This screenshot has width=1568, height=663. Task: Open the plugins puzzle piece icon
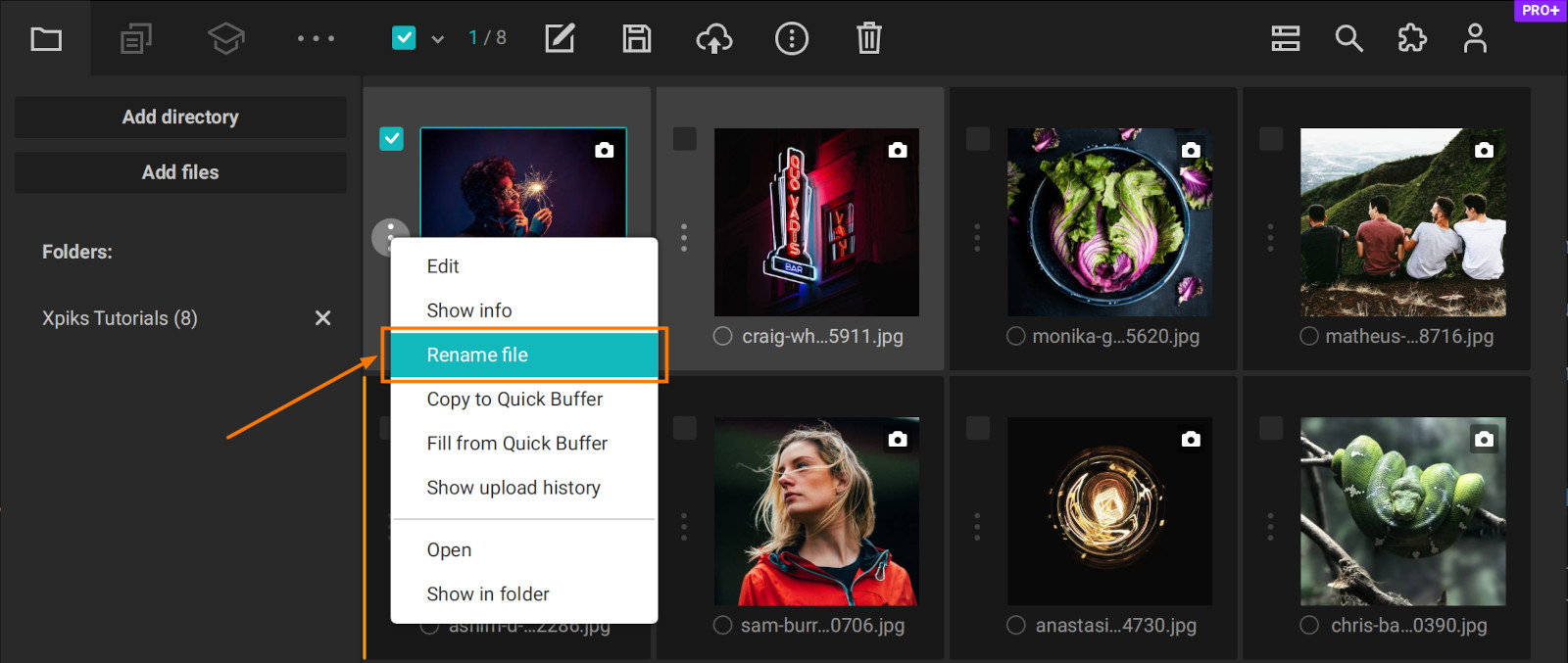click(1411, 39)
